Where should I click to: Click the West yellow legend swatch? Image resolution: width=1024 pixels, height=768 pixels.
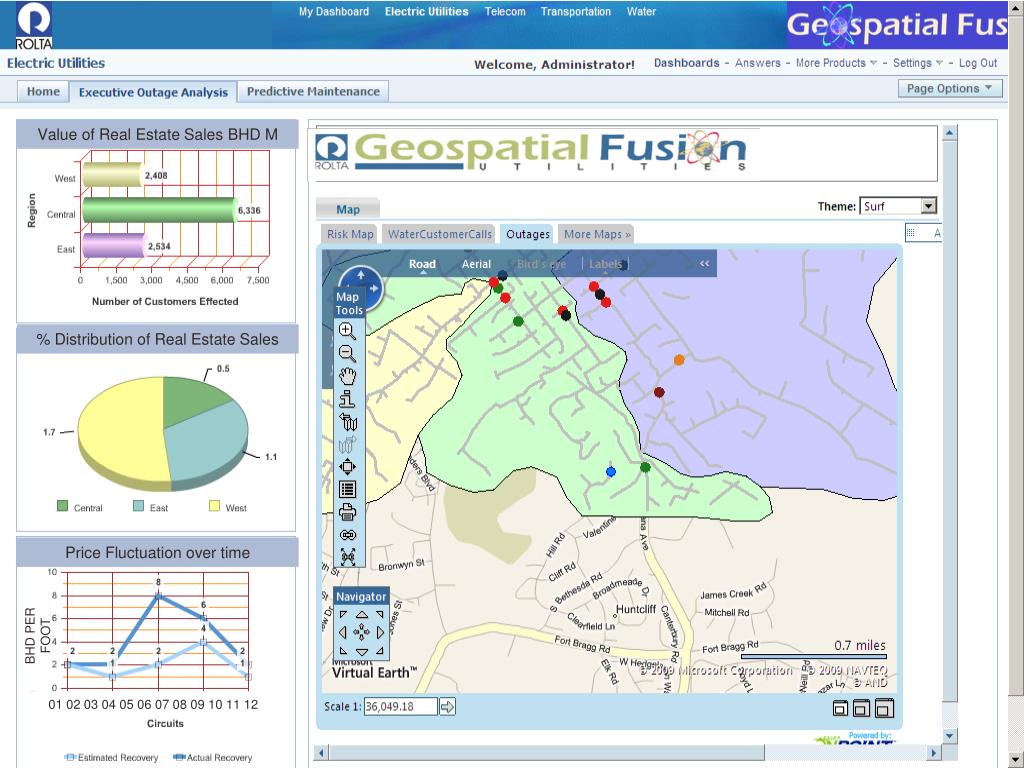click(214, 505)
